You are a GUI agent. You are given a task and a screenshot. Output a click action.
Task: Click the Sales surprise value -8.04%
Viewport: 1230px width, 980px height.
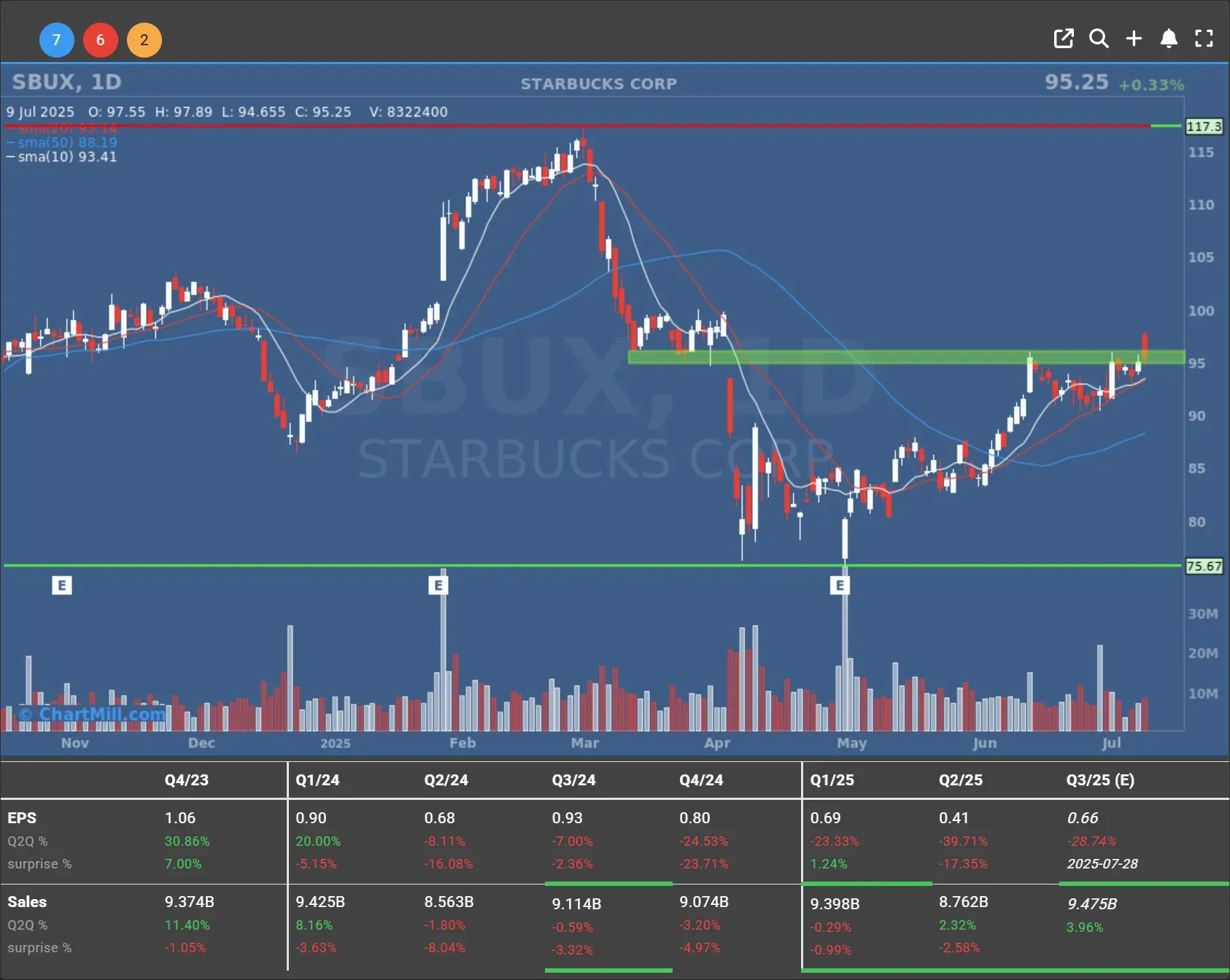pyautogui.click(x=444, y=947)
